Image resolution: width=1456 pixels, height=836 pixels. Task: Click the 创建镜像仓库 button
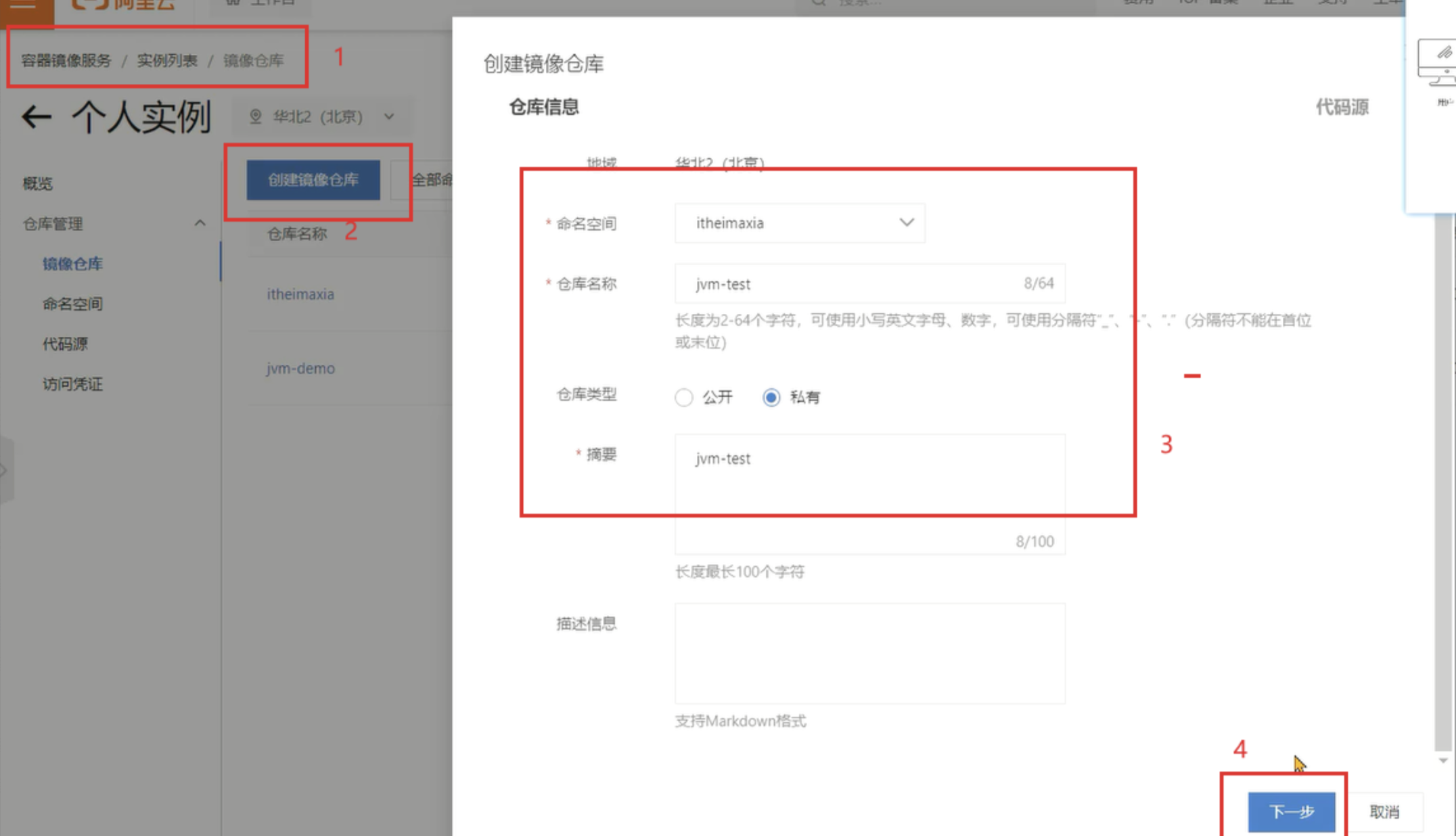tap(313, 180)
